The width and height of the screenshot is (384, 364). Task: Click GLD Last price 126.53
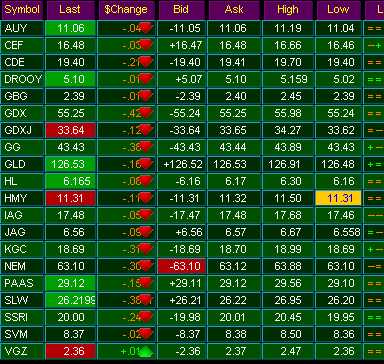(70, 164)
